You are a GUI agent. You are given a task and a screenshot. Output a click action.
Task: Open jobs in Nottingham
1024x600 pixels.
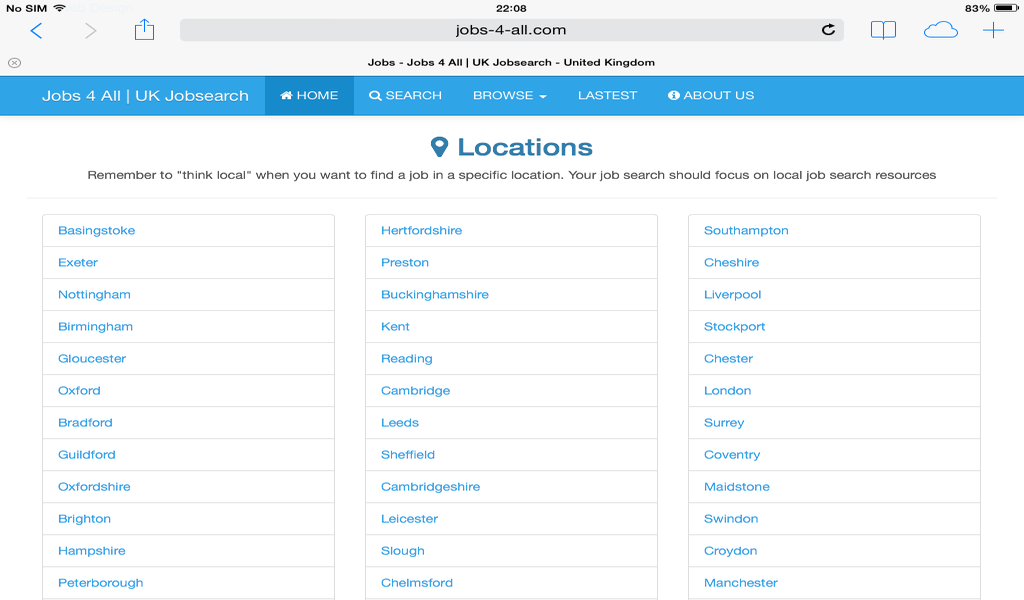94,294
